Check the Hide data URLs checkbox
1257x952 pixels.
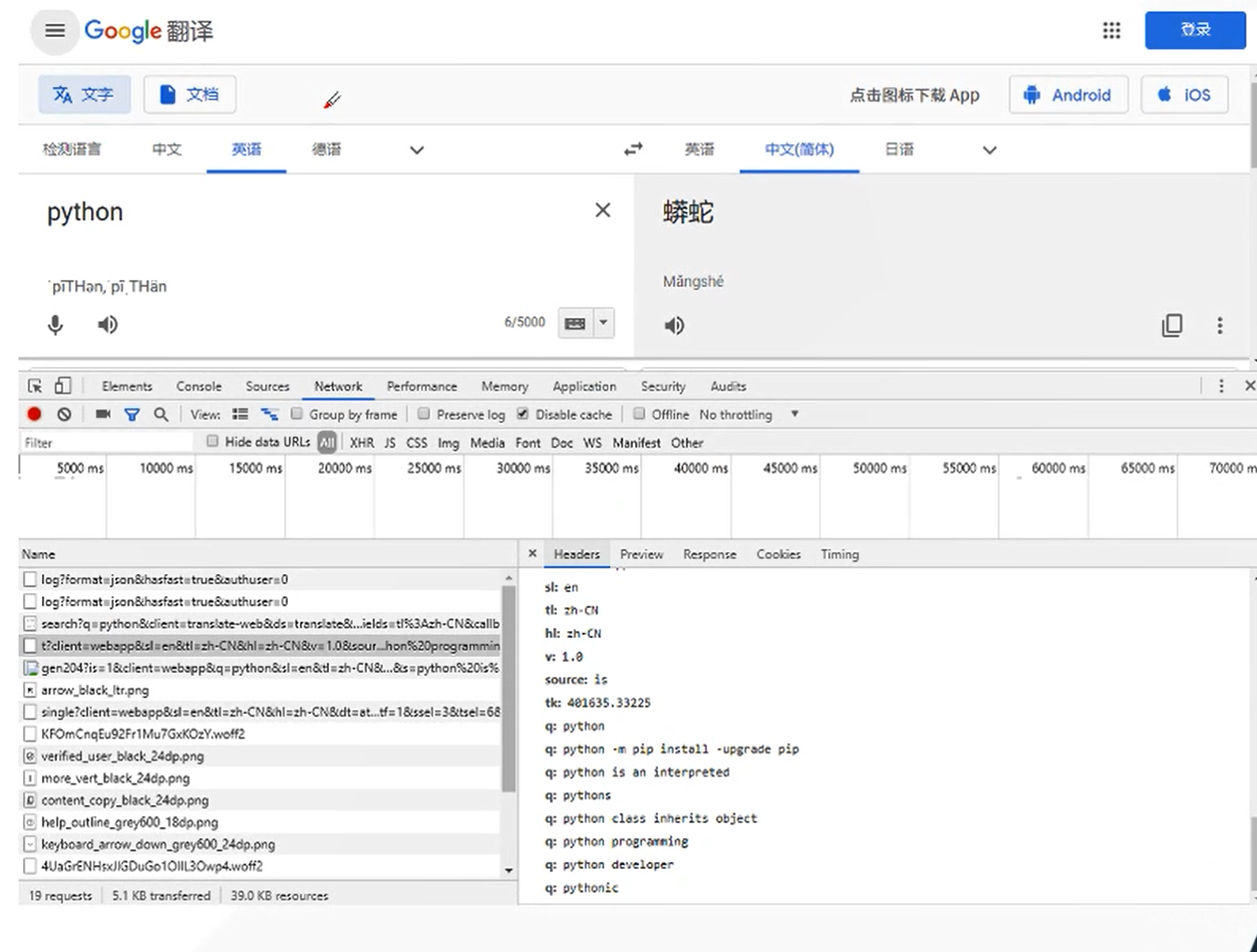(212, 441)
